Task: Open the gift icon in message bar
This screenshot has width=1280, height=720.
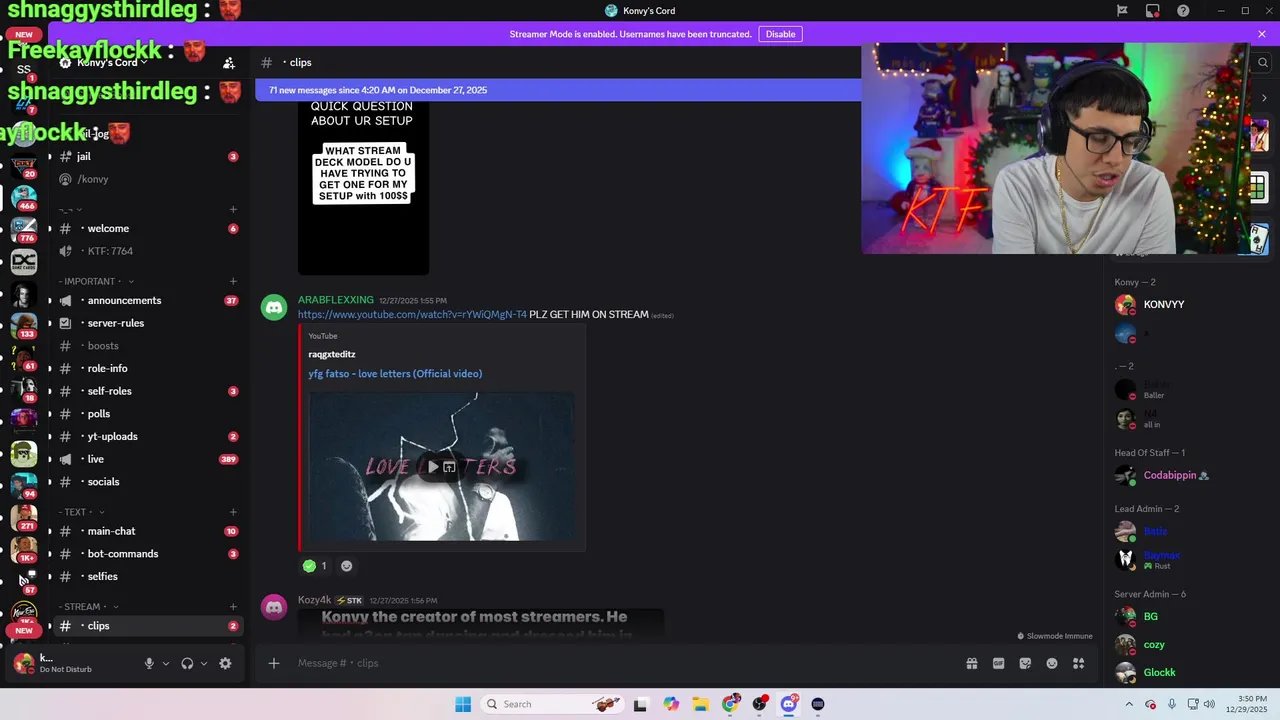Action: click(x=971, y=663)
